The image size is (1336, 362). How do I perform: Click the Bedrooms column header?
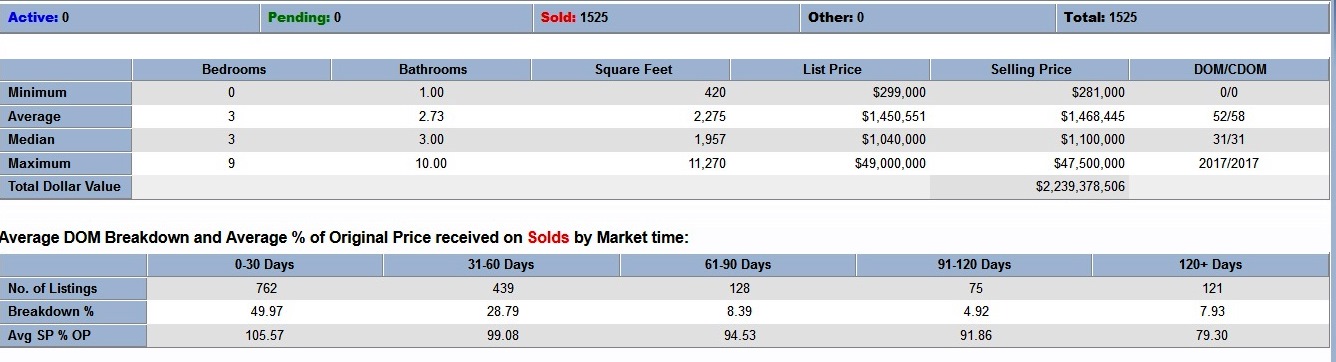(x=233, y=70)
